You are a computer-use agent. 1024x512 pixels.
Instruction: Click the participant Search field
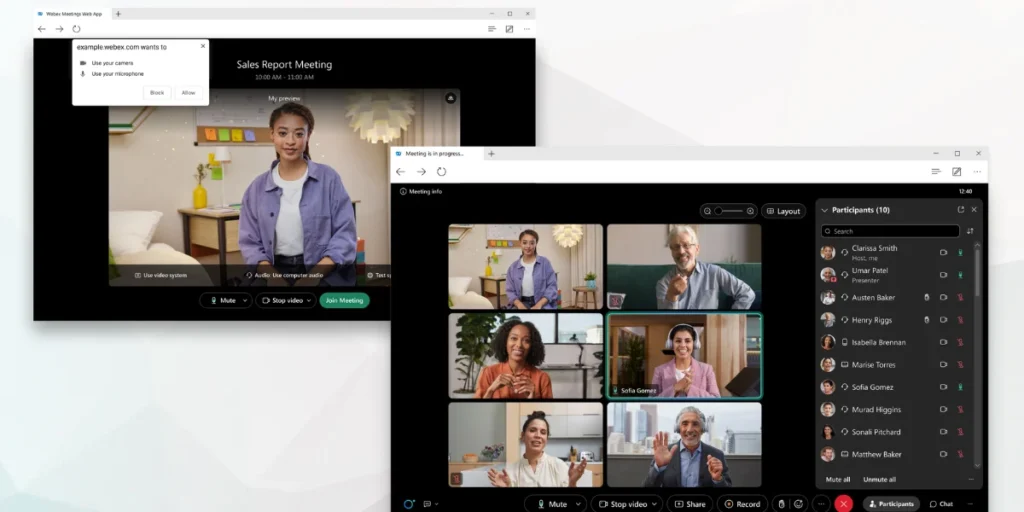[890, 231]
